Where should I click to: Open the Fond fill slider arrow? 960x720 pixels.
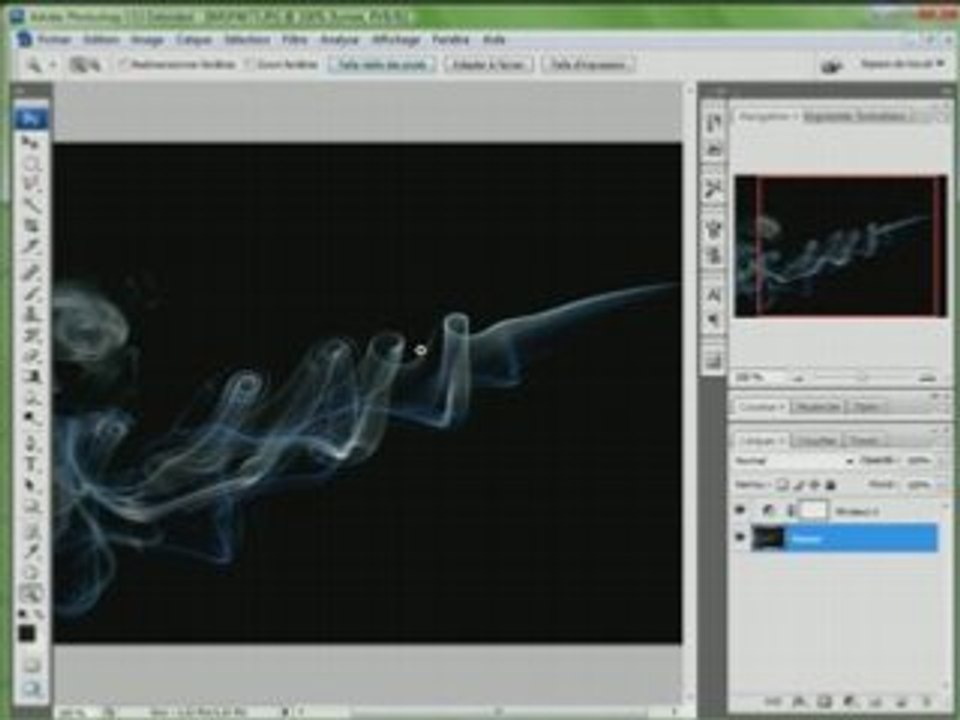click(x=940, y=485)
